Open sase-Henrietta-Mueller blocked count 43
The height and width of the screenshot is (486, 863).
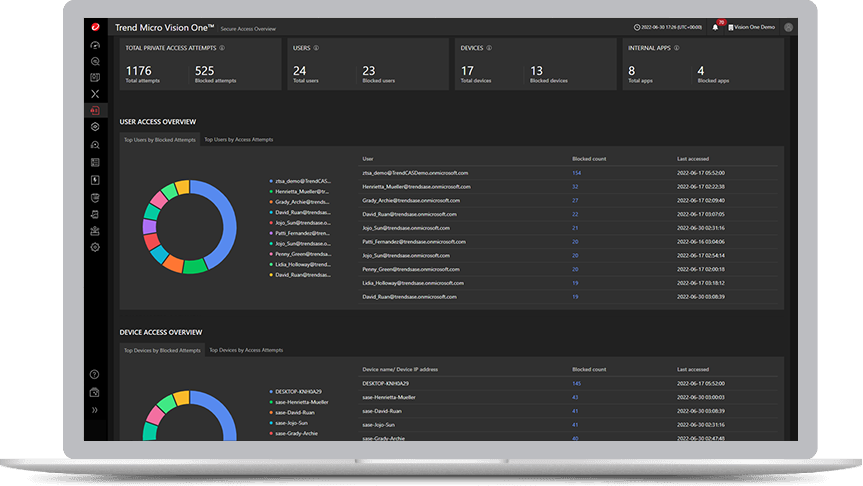click(x=575, y=397)
